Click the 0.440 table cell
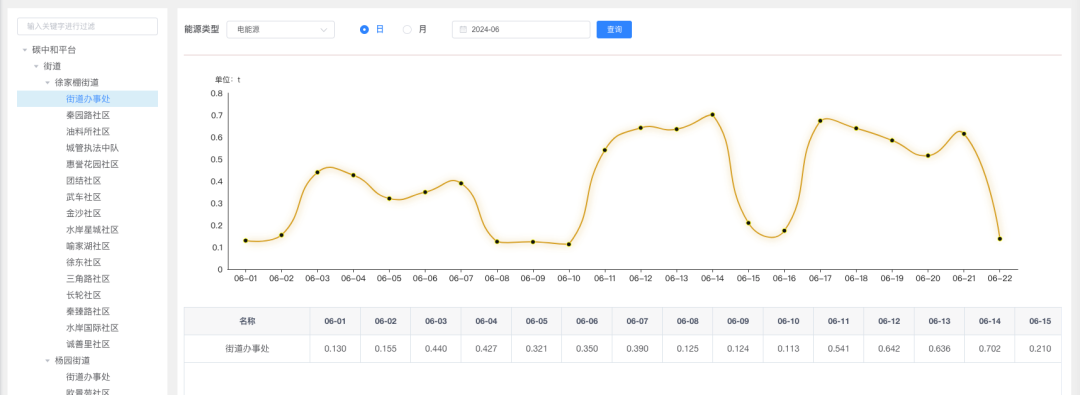The image size is (1080, 395). [436, 349]
